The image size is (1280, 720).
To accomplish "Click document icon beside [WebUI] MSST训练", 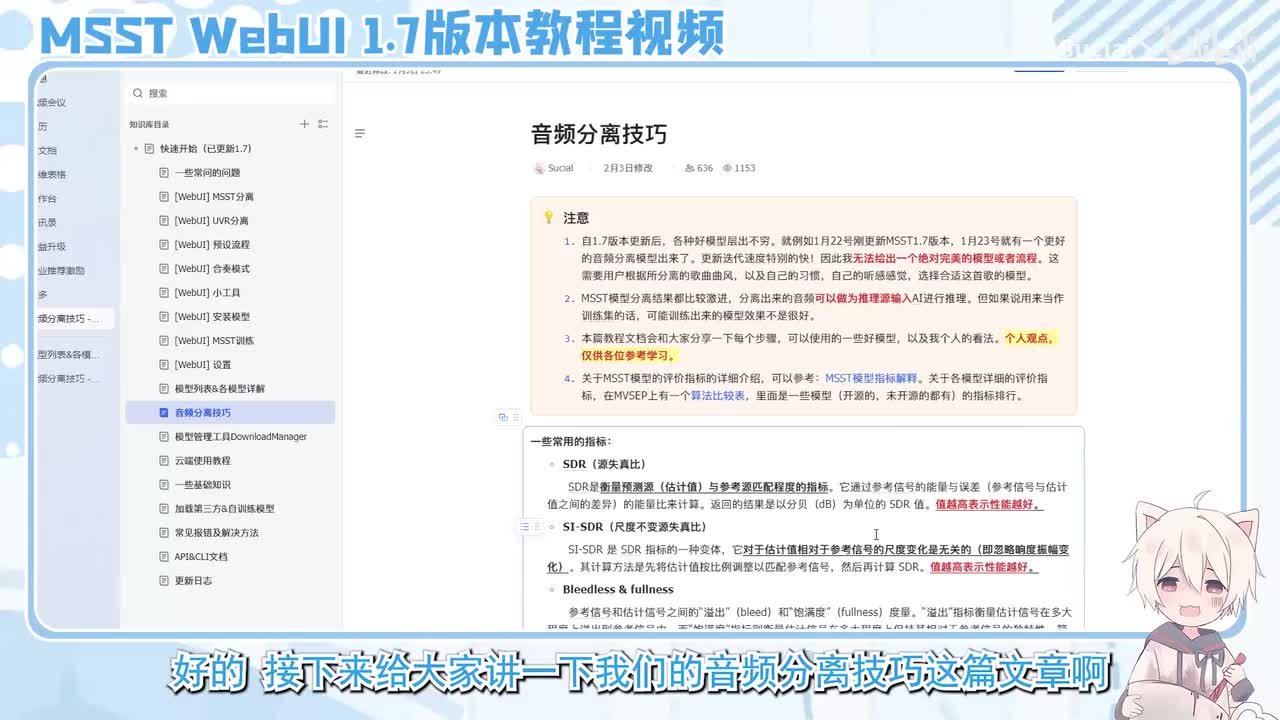I will [x=164, y=340].
